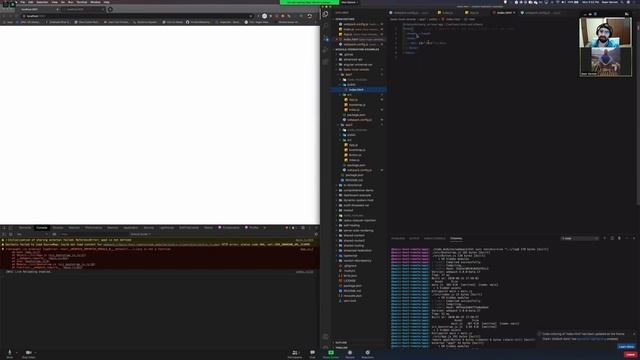Image resolution: width=640 pixels, height=360 pixels.
Task: Click Learn More in the notification
Action: tap(626, 347)
